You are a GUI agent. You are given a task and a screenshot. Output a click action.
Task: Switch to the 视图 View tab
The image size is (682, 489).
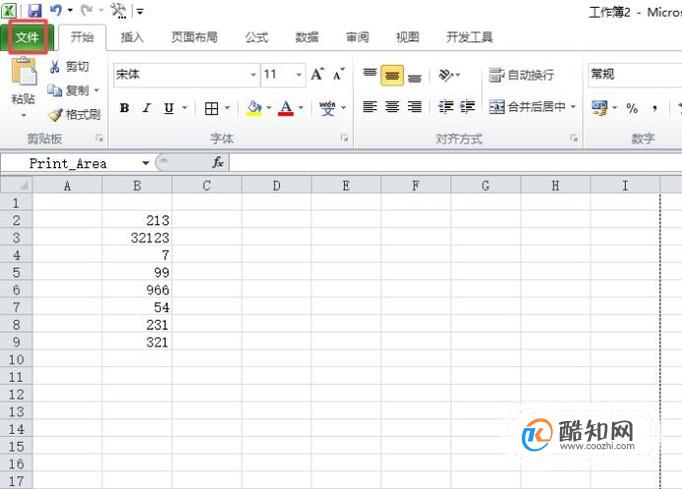[x=407, y=37]
